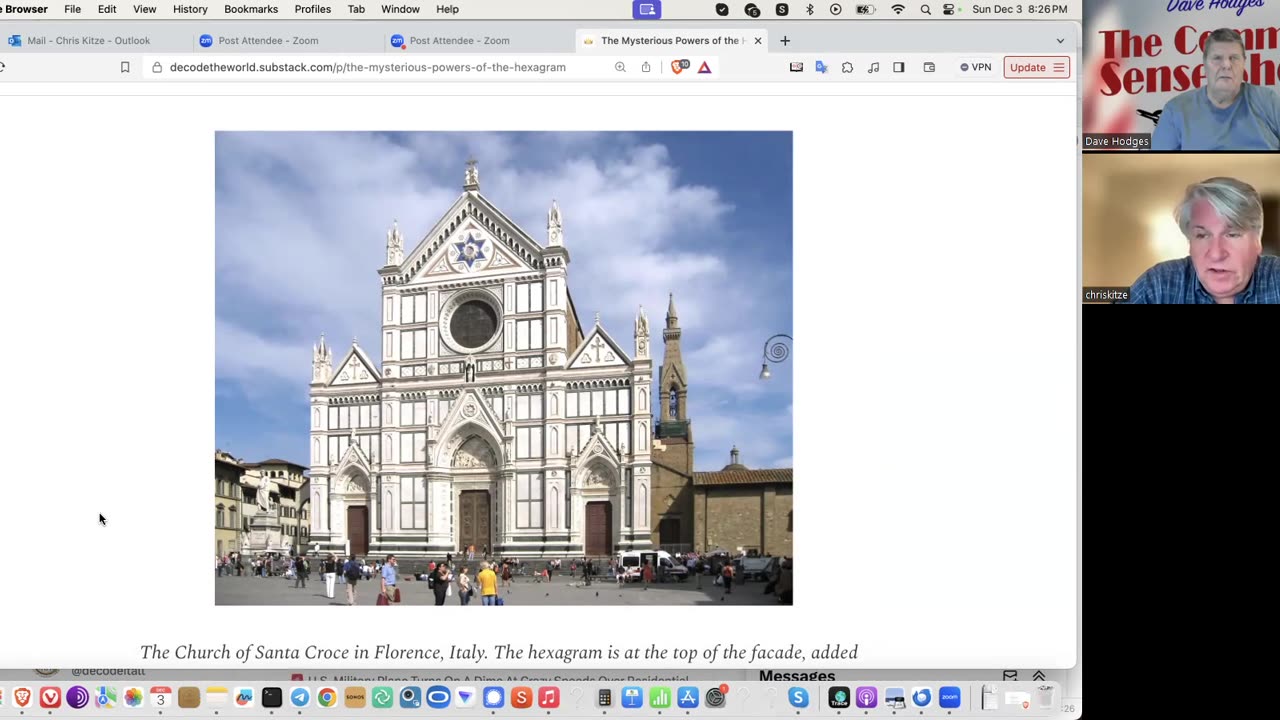Open Telegram from the Dock

coord(299,698)
